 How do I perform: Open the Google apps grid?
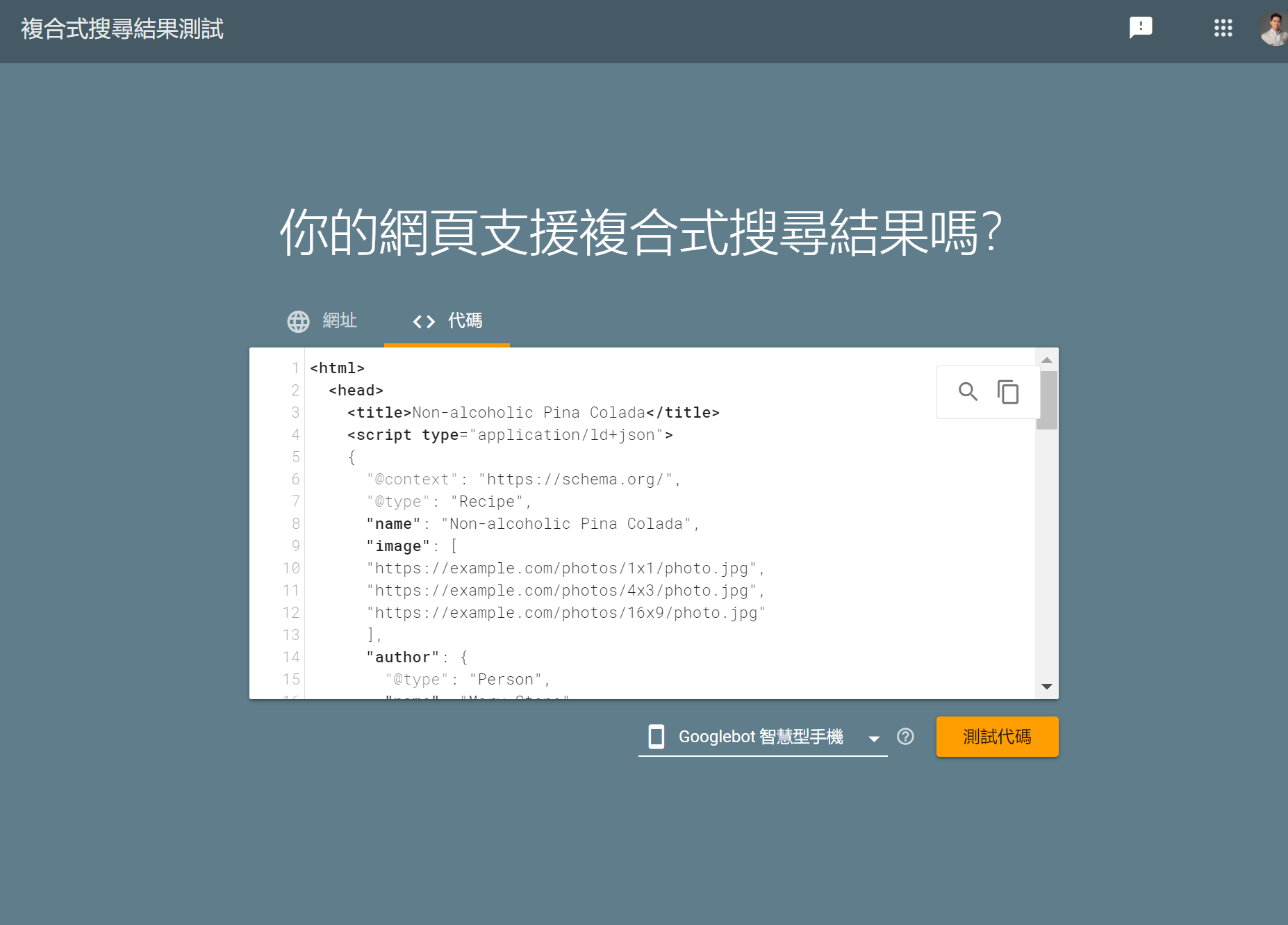pos(1223,28)
